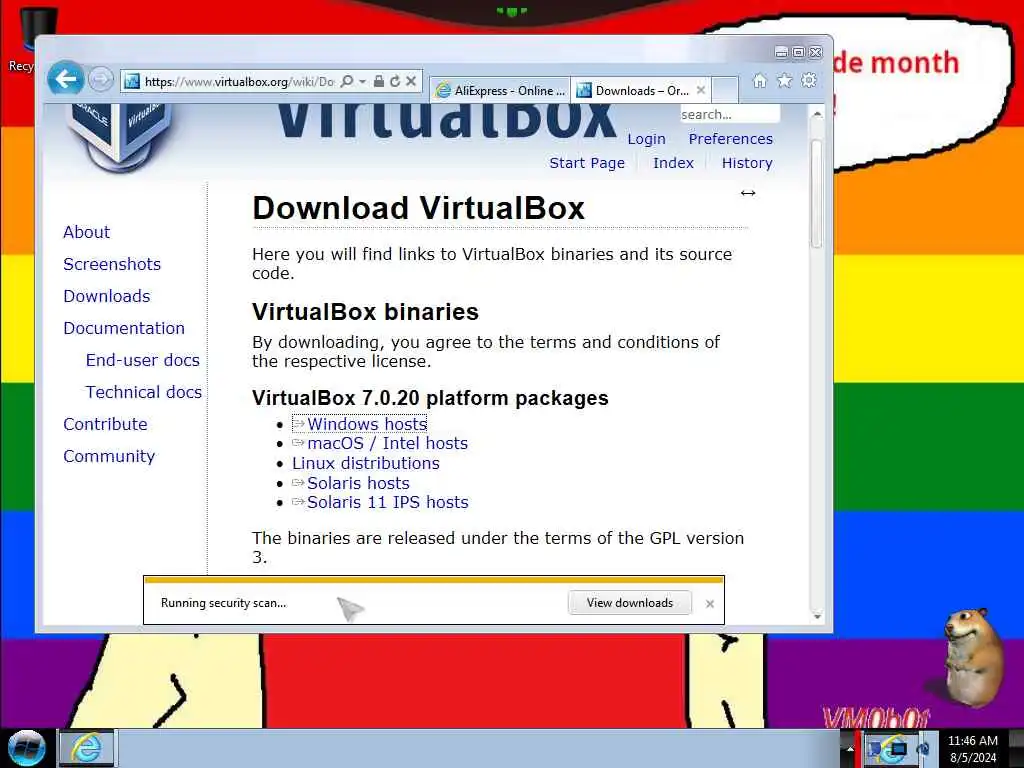Open Downloads in the sidebar
This screenshot has width=1024, height=768.
[x=106, y=296]
